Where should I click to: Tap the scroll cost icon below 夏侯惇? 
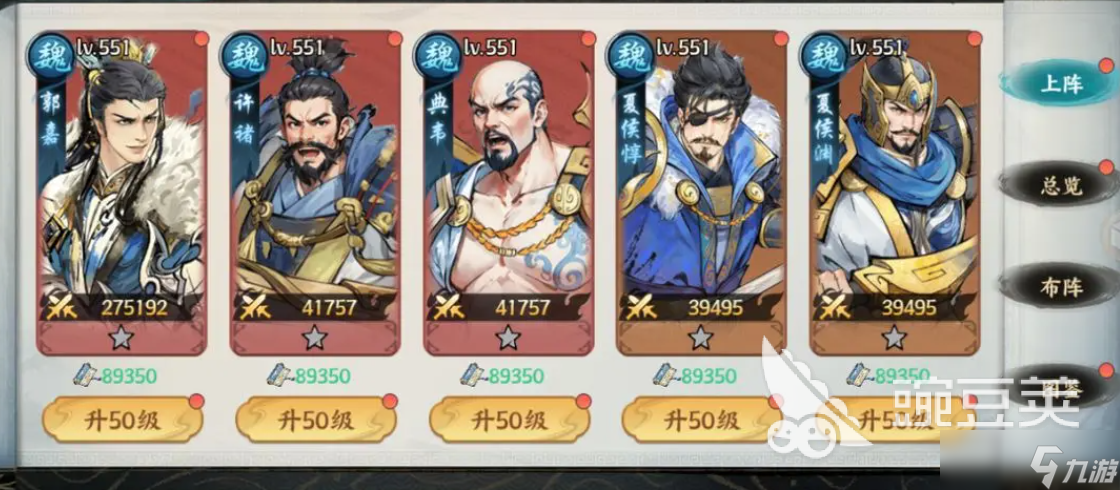click(x=666, y=375)
